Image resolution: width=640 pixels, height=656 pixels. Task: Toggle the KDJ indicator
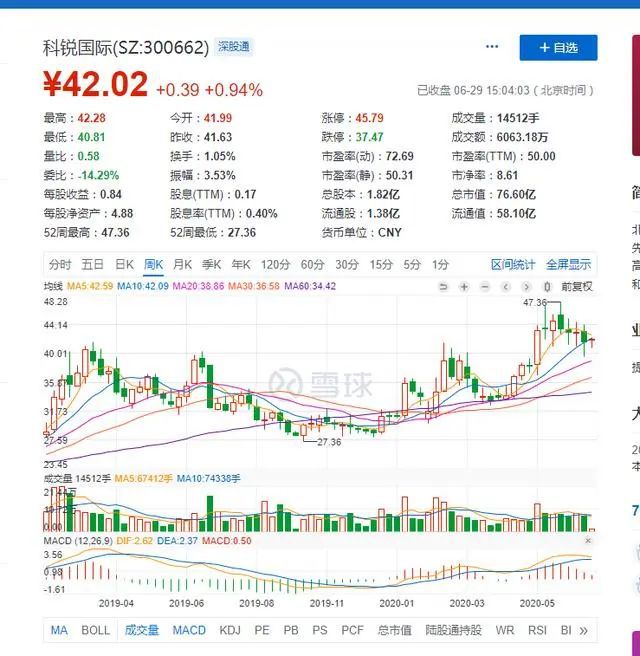(230, 630)
